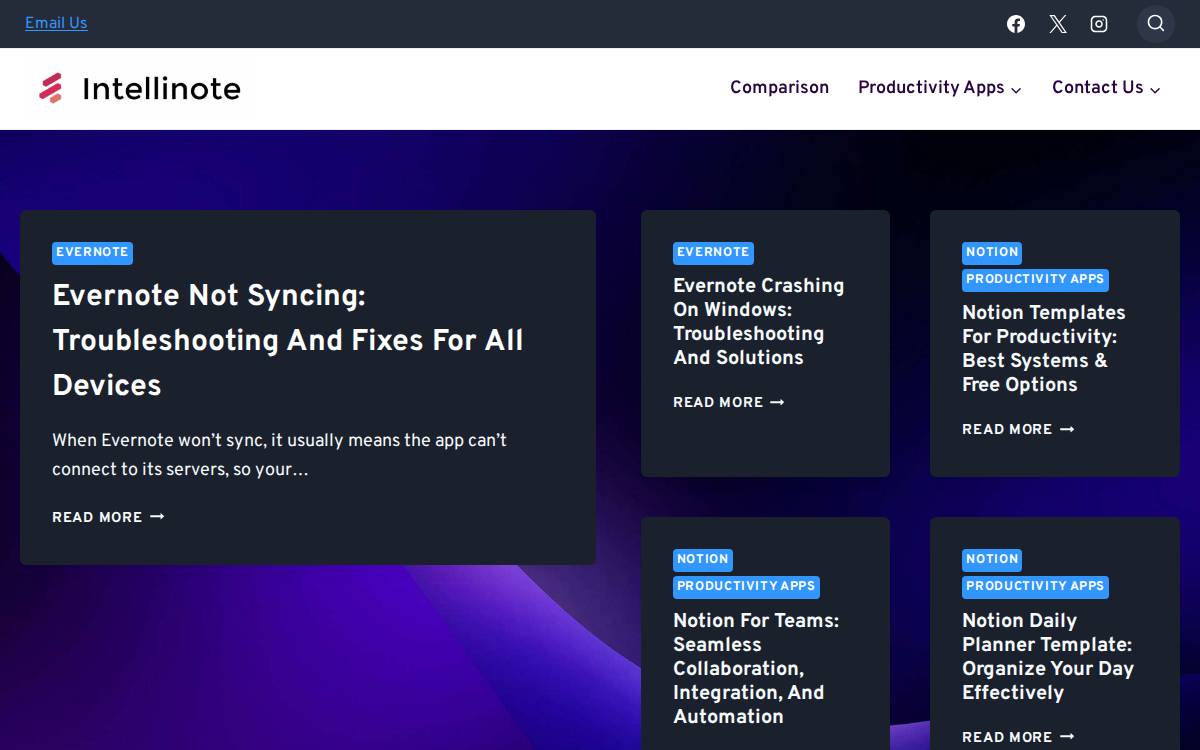The width and height of the screenshot is (1200, 750).
Task: Click the Email Us link
Action: click(56, 23)
